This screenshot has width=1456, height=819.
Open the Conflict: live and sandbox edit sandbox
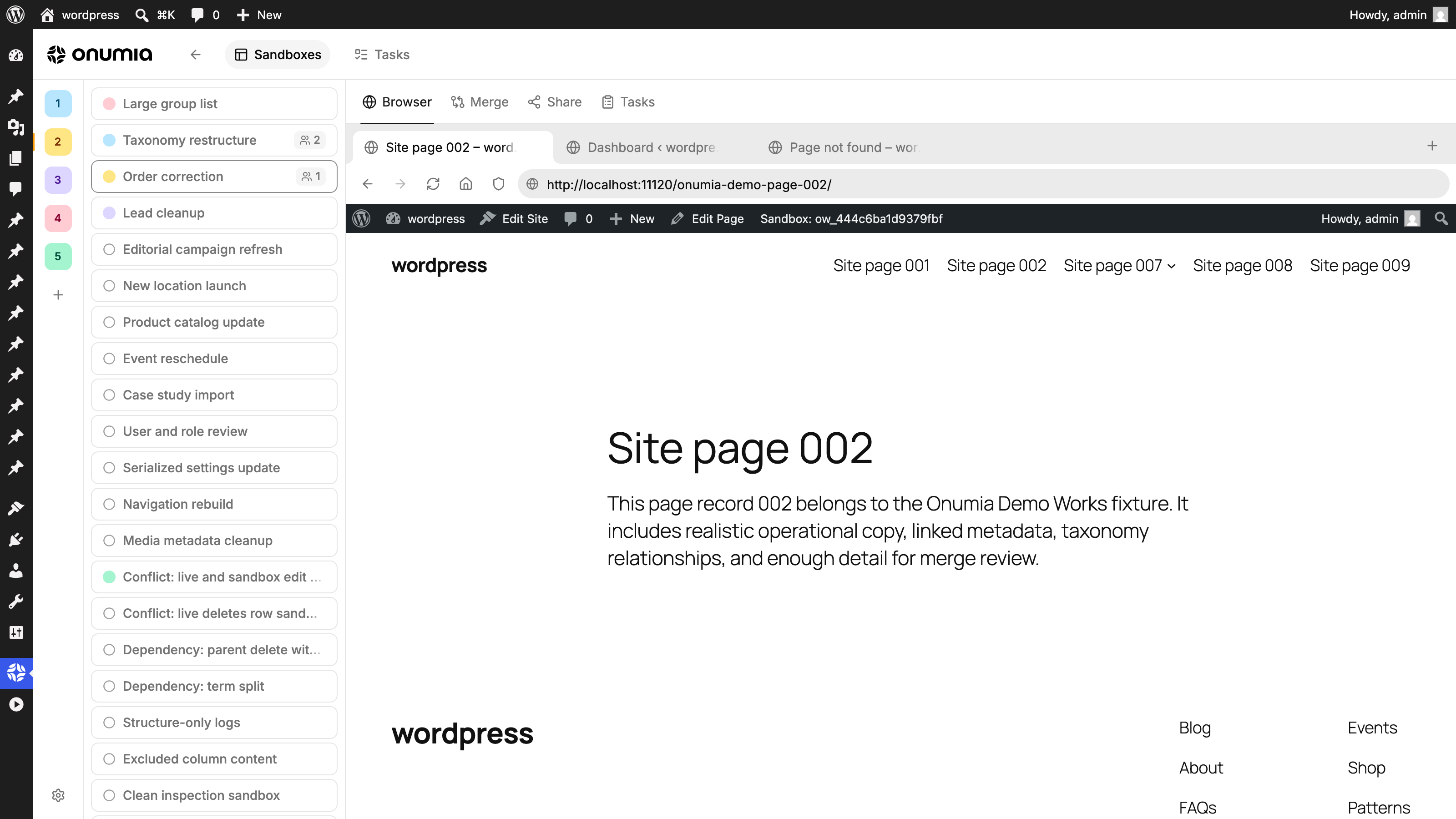(x=214, y=576)
